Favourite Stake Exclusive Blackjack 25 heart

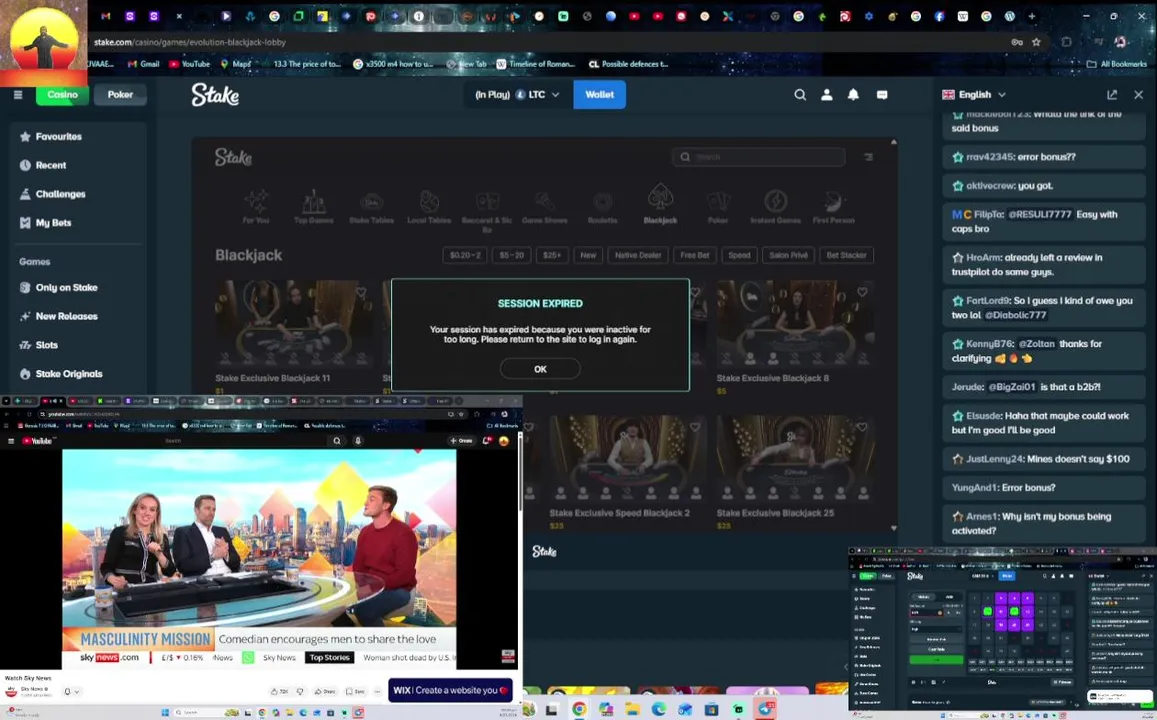(x=862, y=427)
